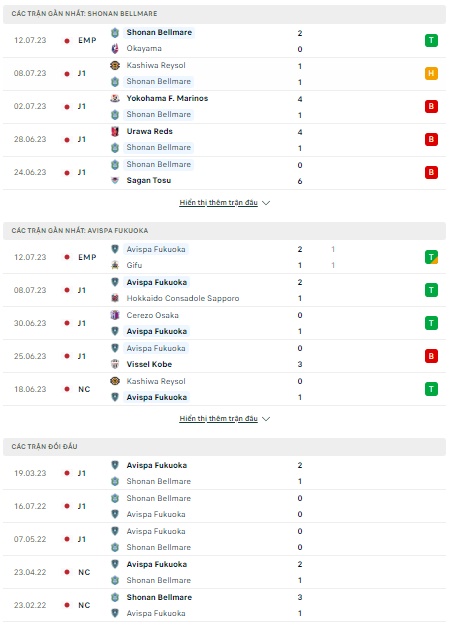Image resolution: width=450 pixels, height=627 pixels.
Task: Click the green T badge for Okayama match
Action: (431, 40)
